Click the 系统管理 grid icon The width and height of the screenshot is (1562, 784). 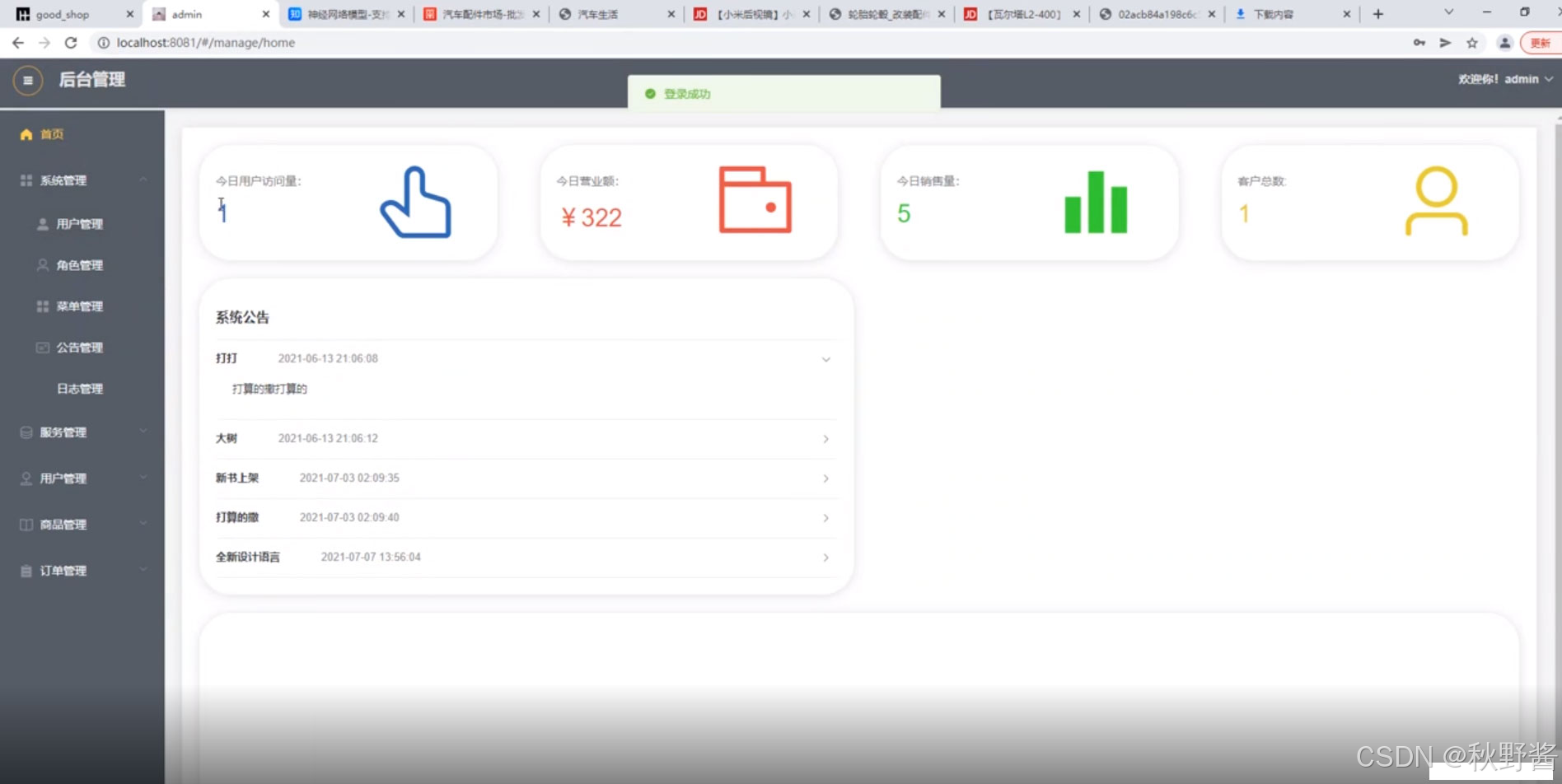[26, 180]
